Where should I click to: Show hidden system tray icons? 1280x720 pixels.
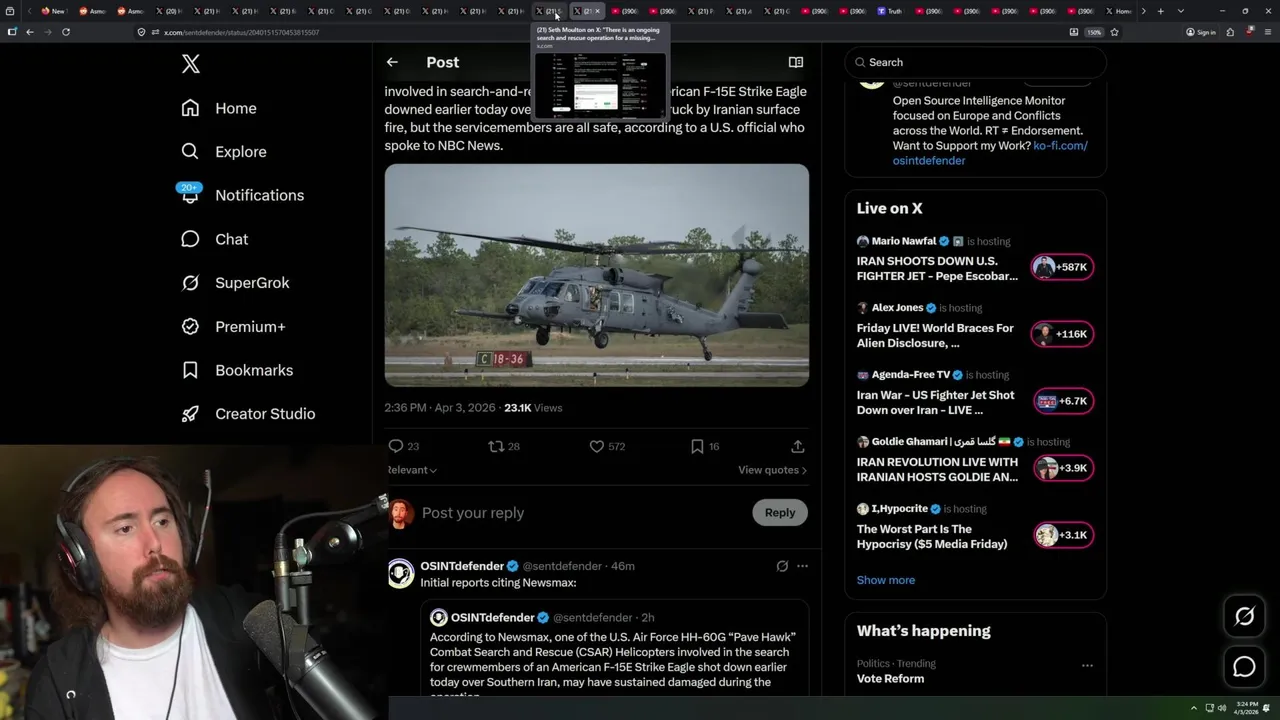pos(1193,708)
